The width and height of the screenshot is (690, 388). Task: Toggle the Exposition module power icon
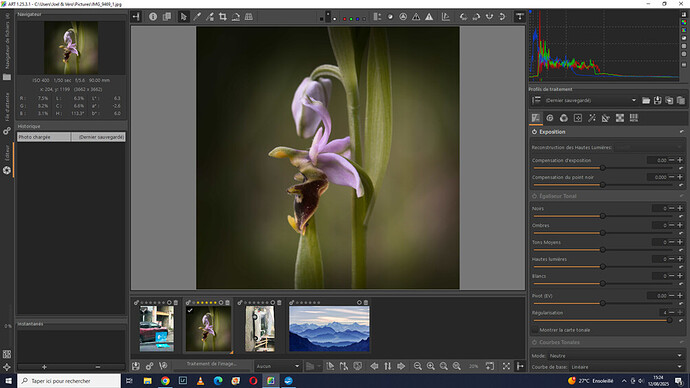[534, 132]
